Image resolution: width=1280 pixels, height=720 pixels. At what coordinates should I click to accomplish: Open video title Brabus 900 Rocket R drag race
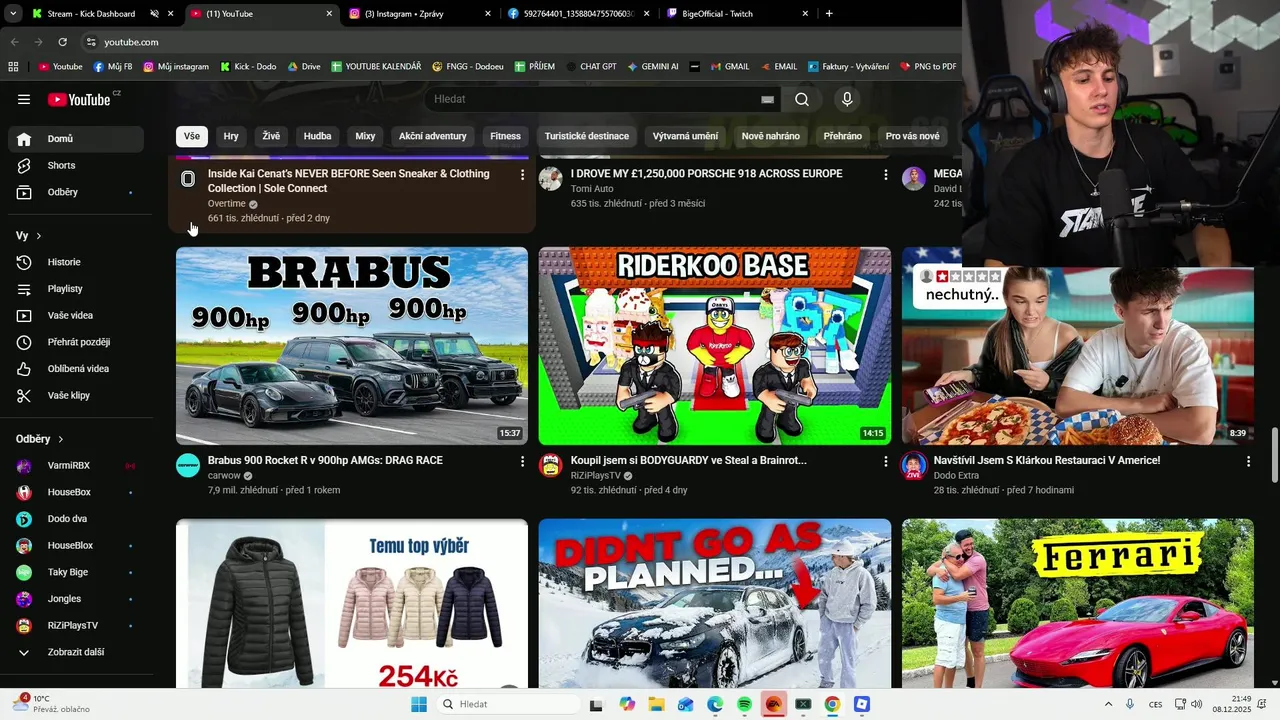(x=325, y=460)
